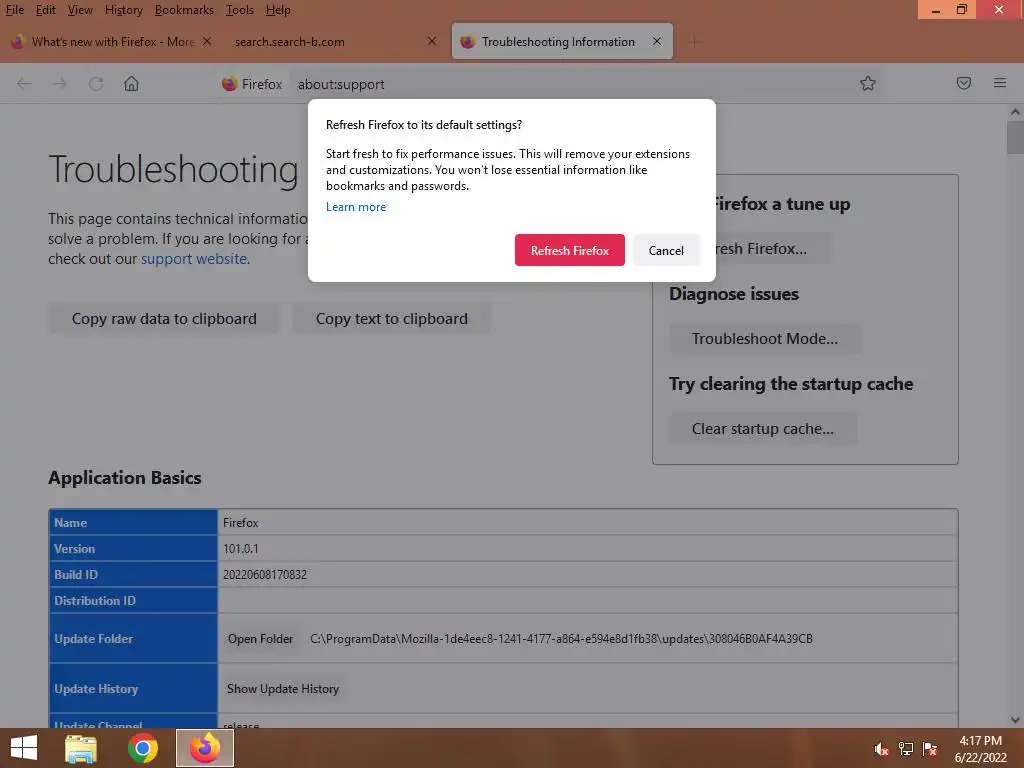Viewport: 1024px width, 768px height.
Task: Open the History menu
Action: click(x=123, y=10)
